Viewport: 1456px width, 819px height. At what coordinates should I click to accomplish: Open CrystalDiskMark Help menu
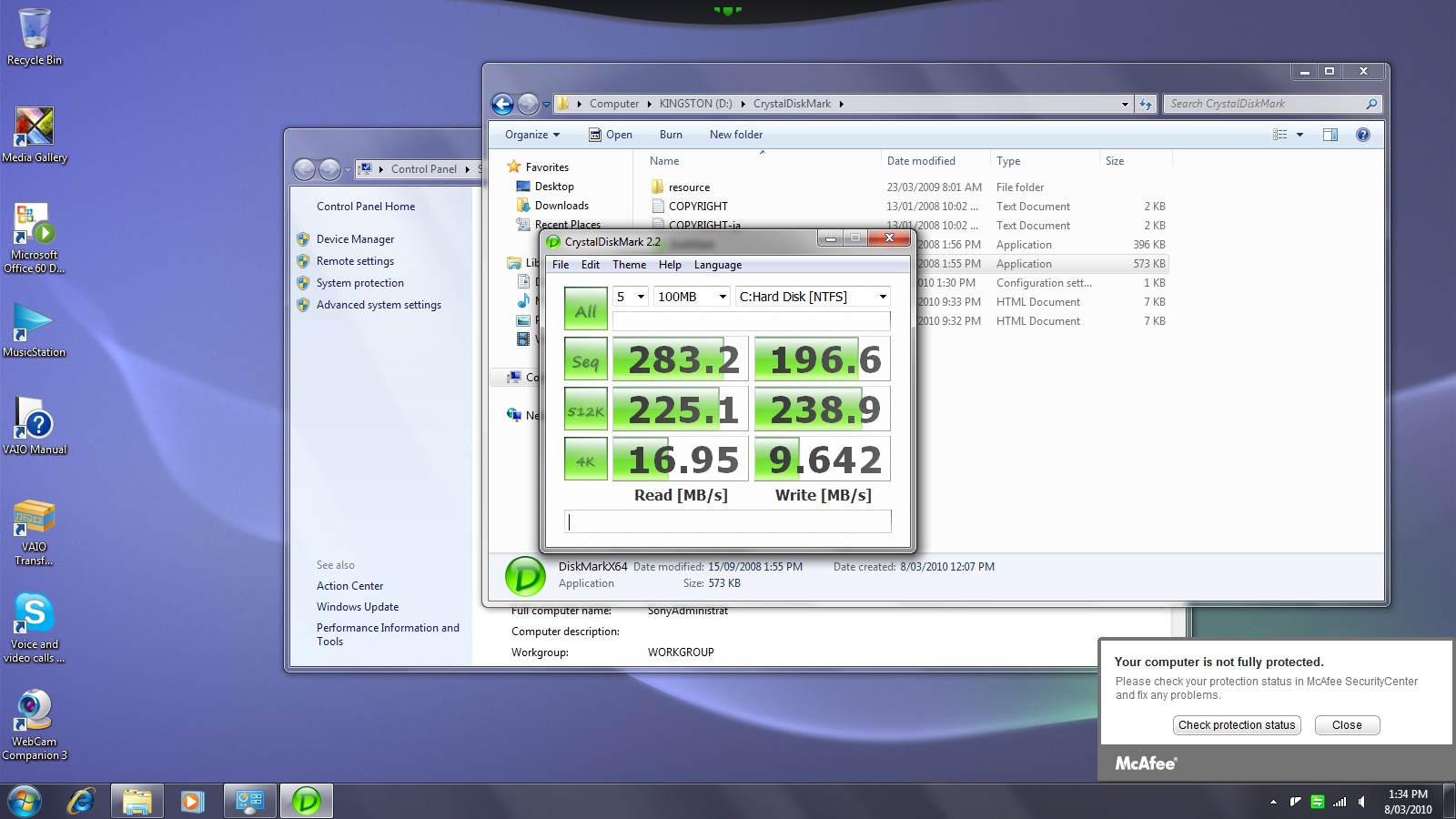coord(670,265)
